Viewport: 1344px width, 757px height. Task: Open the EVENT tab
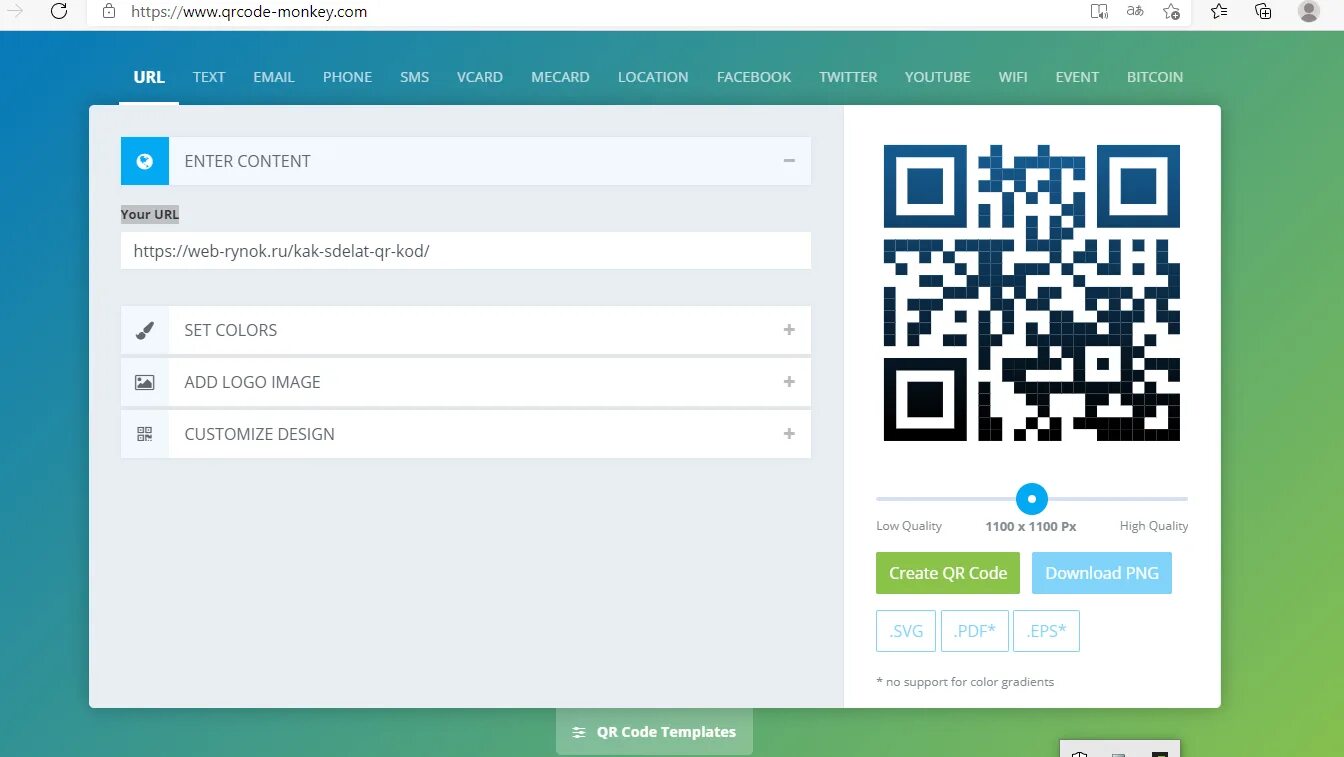point(1077,77)
